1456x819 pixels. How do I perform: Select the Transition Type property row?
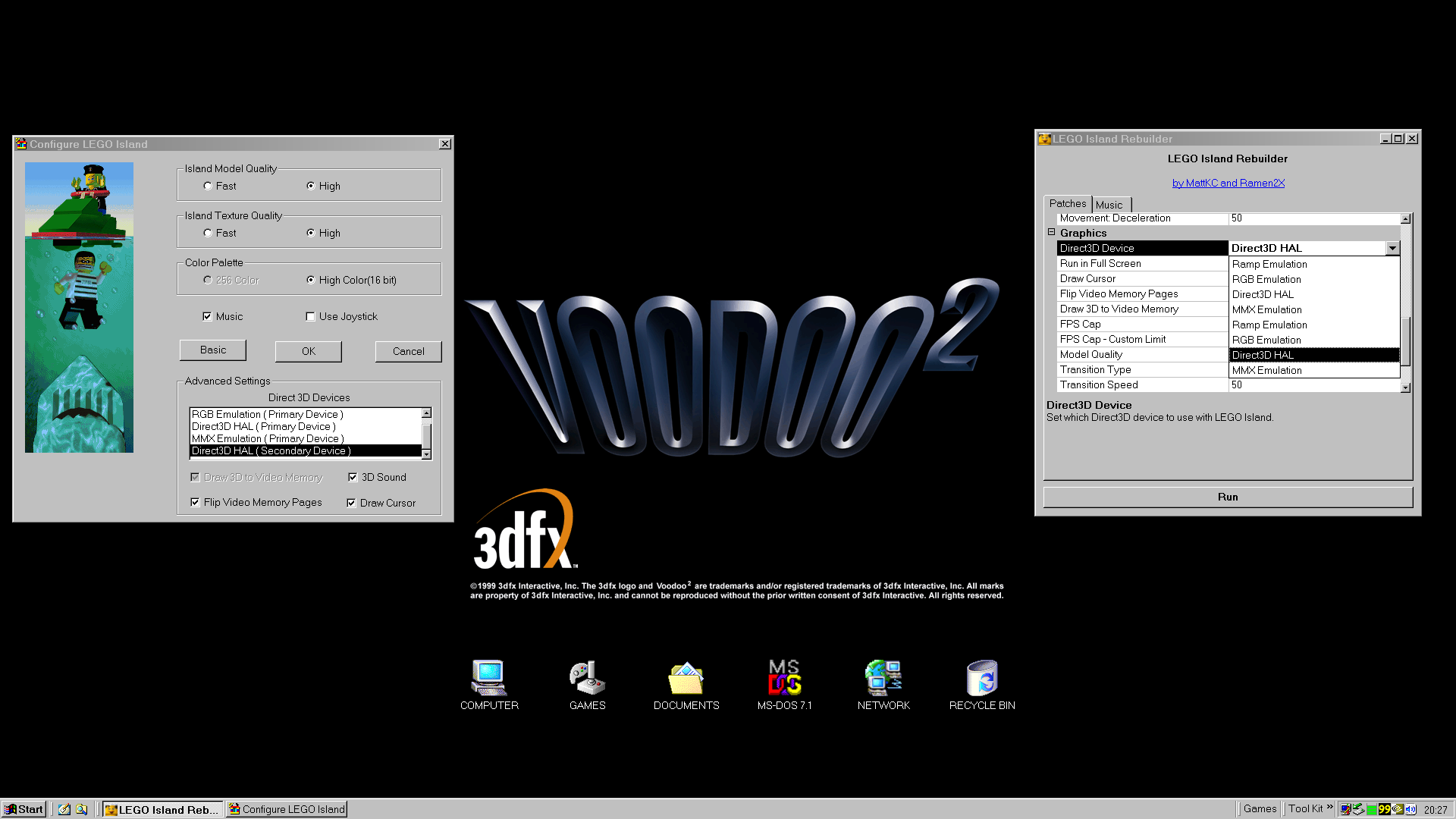point(1142,369)
